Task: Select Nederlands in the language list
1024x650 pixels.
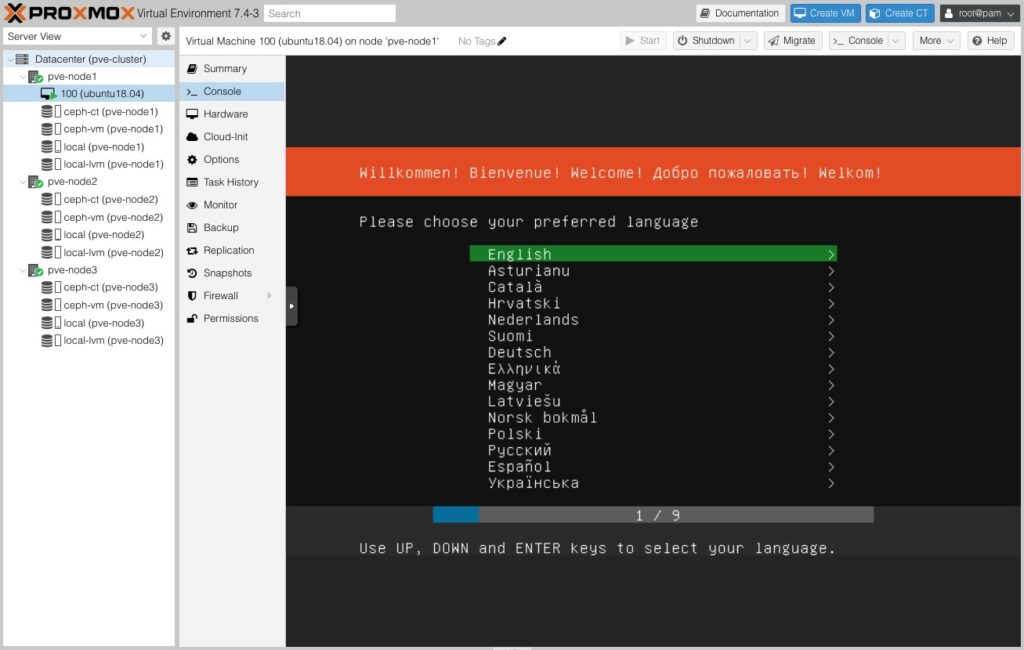Action: (x=653, y=319)
